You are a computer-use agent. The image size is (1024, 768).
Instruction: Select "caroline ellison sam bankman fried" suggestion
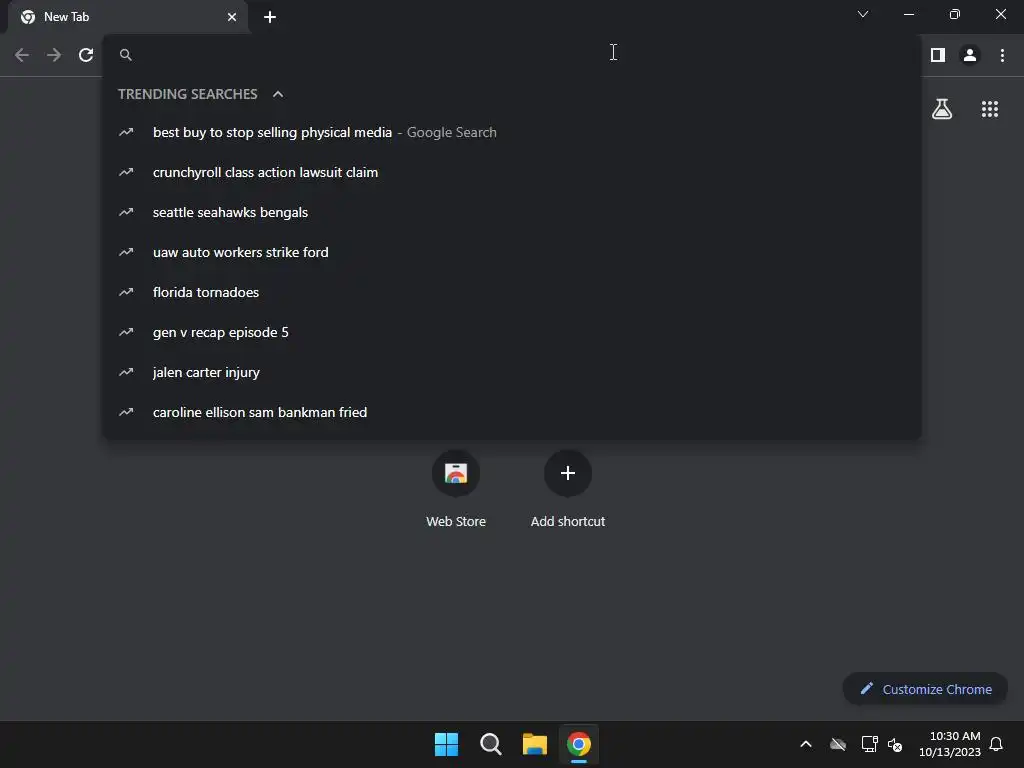click(512, 412)
